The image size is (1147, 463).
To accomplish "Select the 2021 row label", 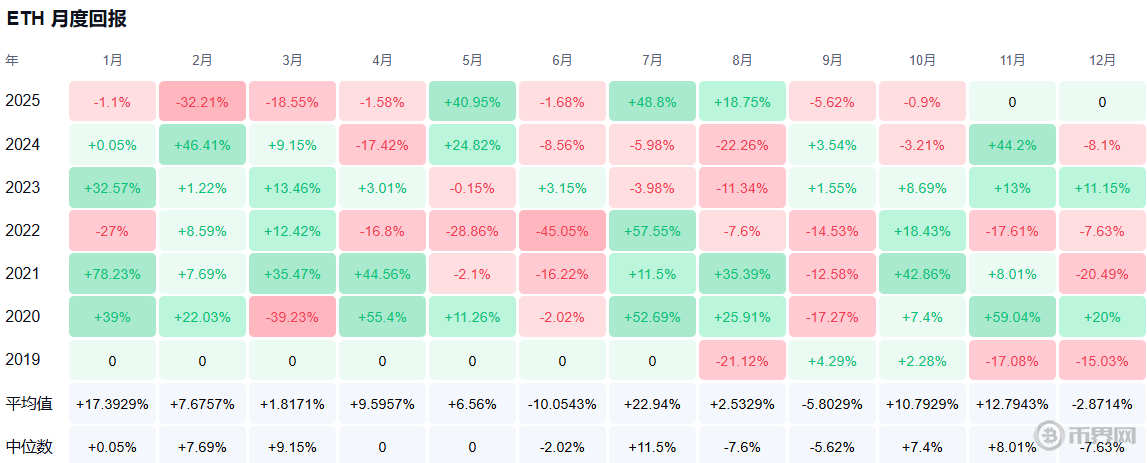I will pyautogui.click(x=22, y=274).
